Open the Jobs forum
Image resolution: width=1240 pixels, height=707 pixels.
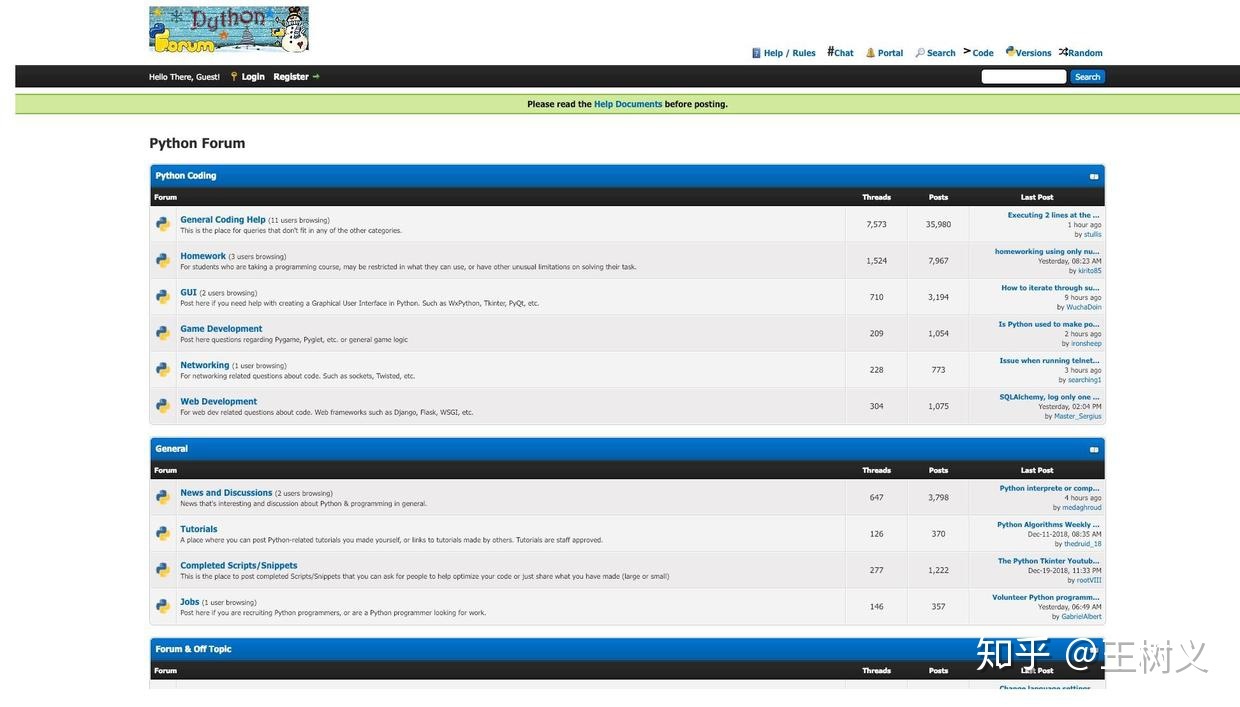pyautogui.click(x=190, y=602)
